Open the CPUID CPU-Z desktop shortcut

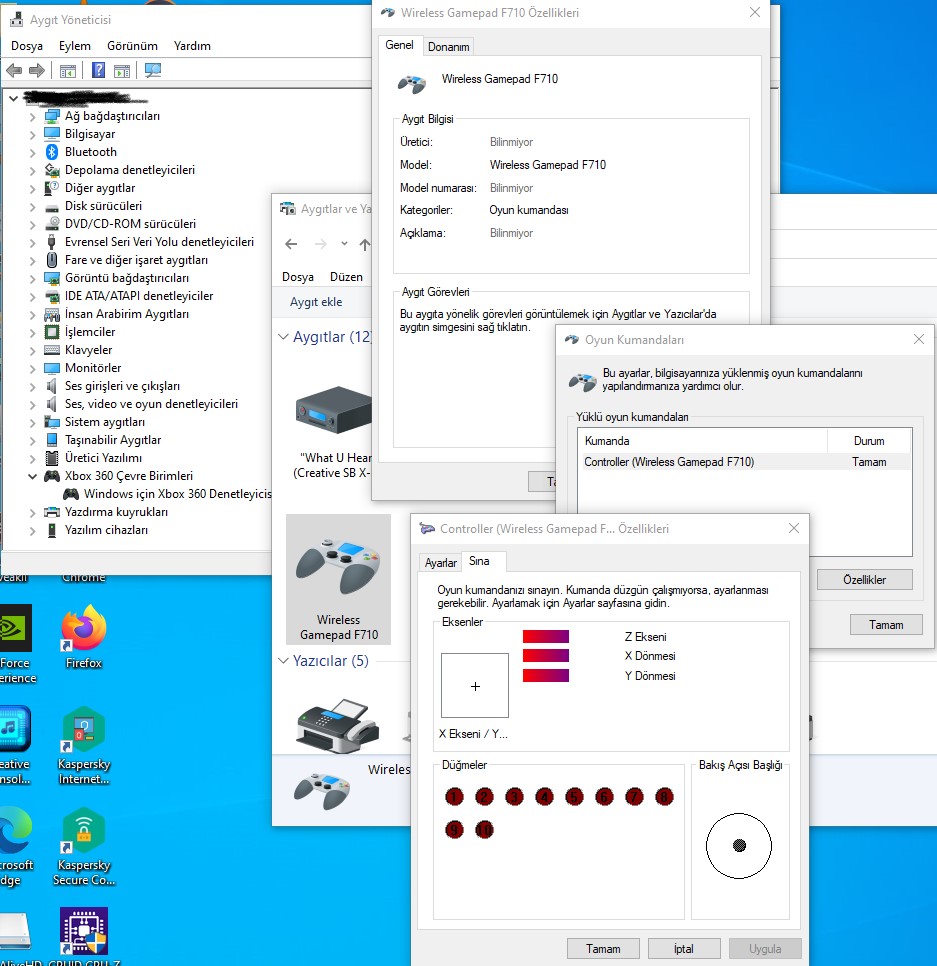pyautogui.click(x=84, y=936)
